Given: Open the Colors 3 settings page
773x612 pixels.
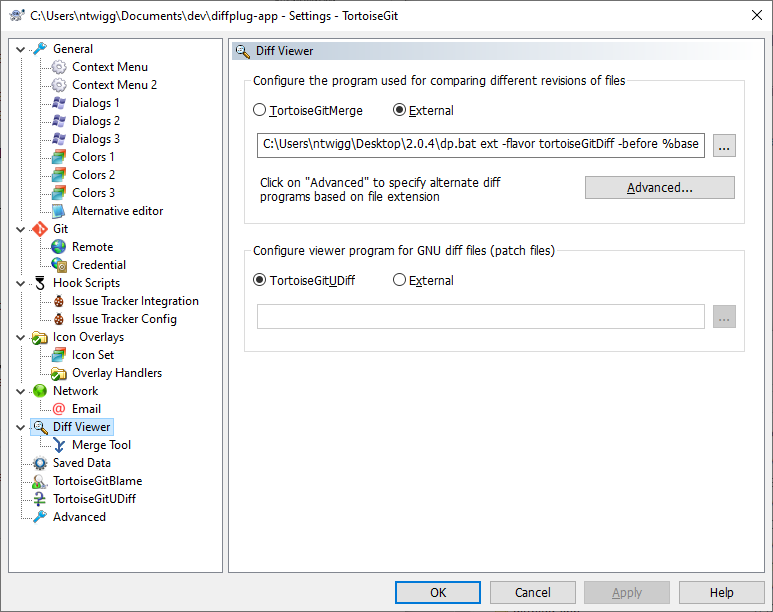Looking at the screenshot, I should [93, 193].
